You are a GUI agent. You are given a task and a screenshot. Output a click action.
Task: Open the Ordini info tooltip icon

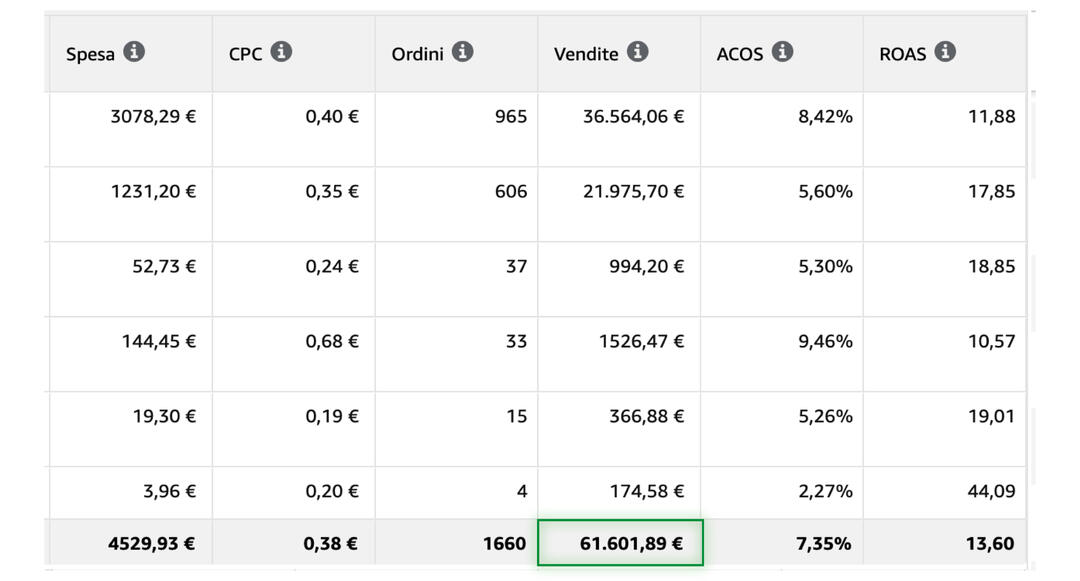pos(462,52)
